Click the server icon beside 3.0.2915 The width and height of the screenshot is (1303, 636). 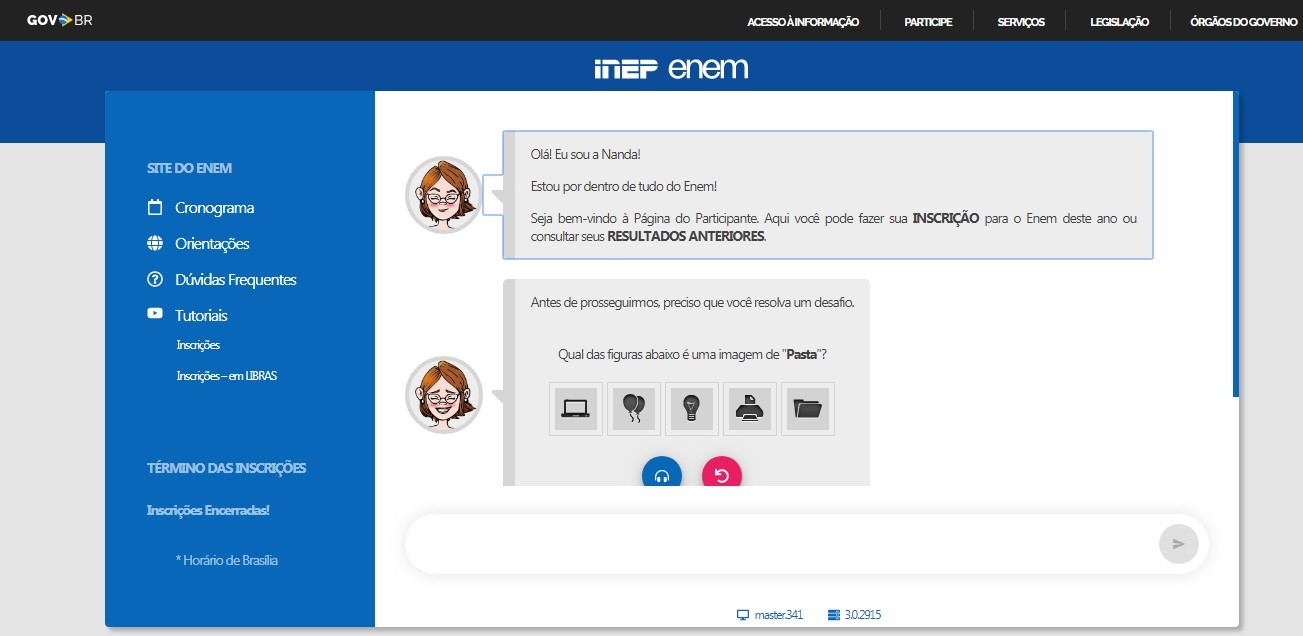[834, 615]
